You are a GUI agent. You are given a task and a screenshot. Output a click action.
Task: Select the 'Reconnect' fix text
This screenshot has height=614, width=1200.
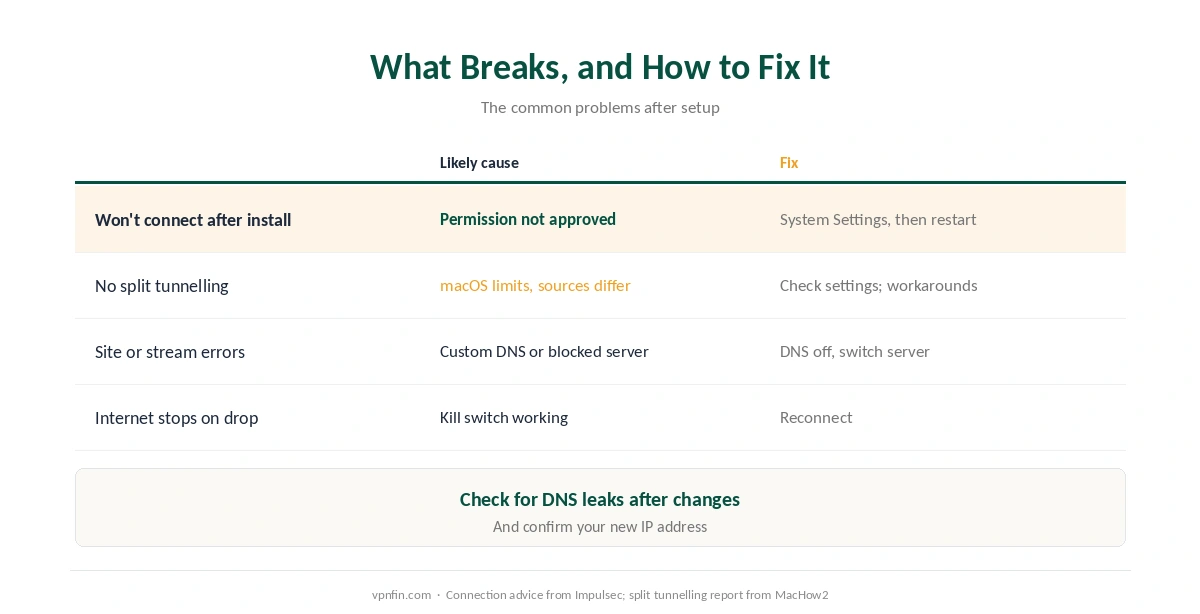pos(816,417)
